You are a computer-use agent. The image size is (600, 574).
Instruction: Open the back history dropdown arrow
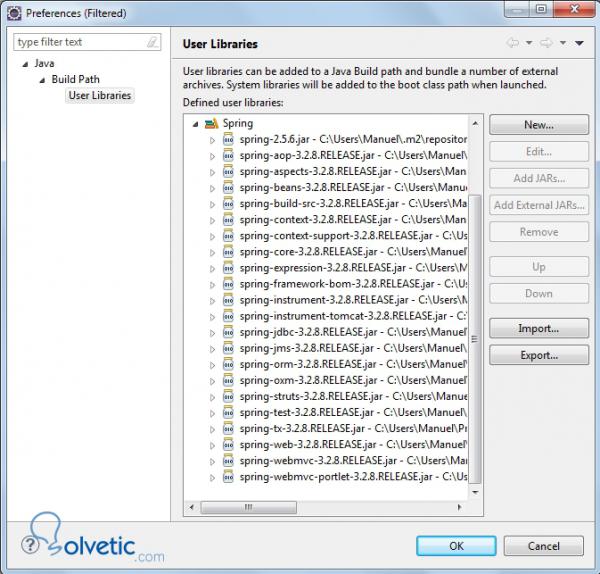(x=529, y=43)
